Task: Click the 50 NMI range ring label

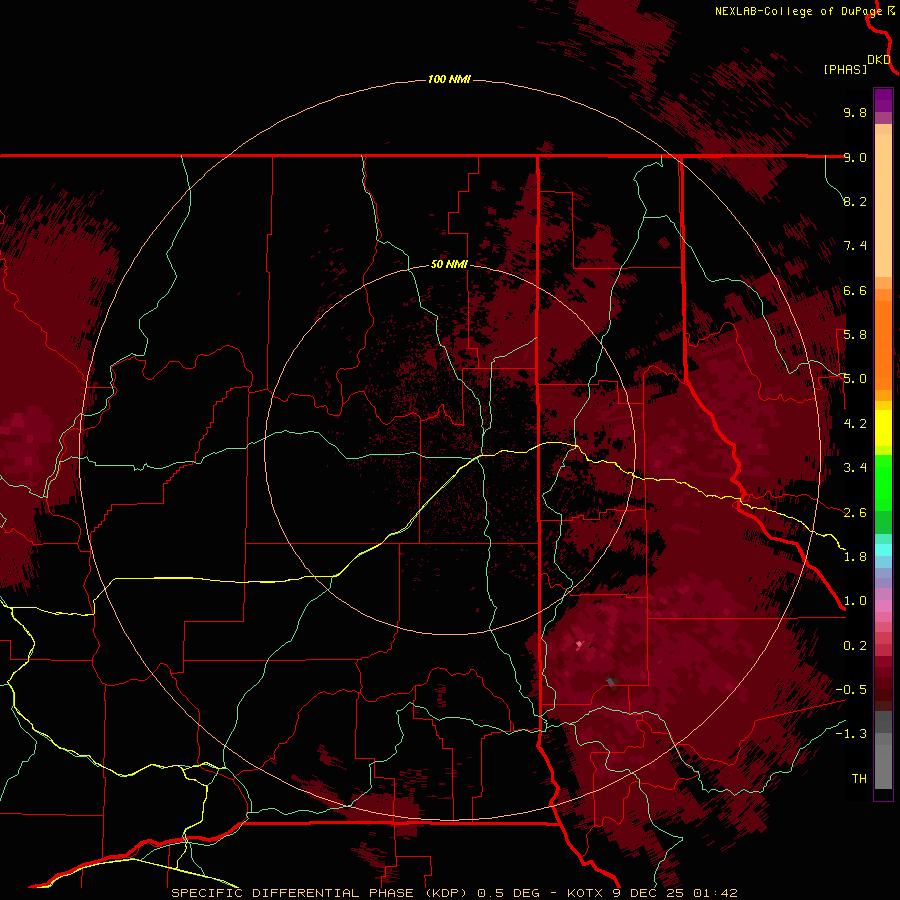Action: (449, 264)
